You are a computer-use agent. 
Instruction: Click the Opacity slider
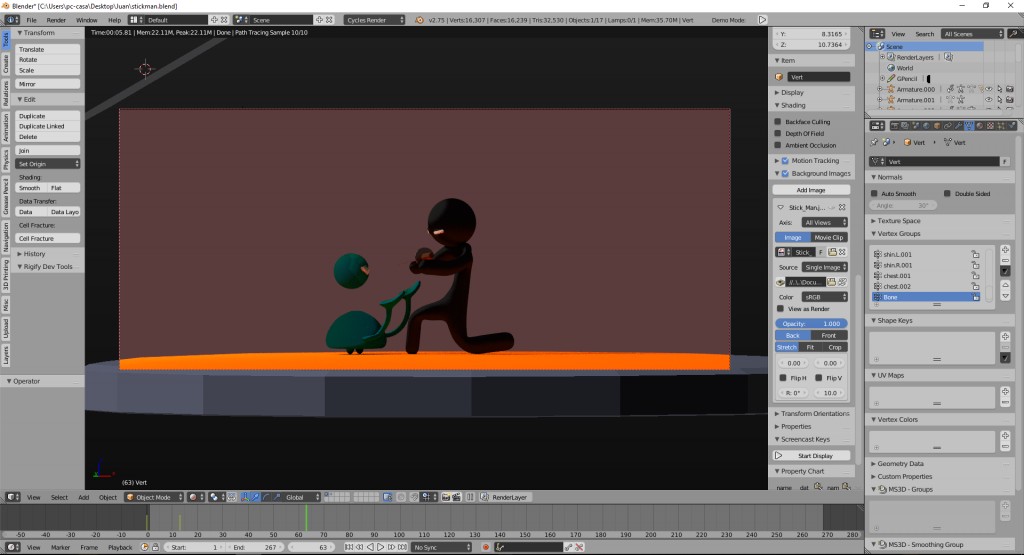click(811, 323)
